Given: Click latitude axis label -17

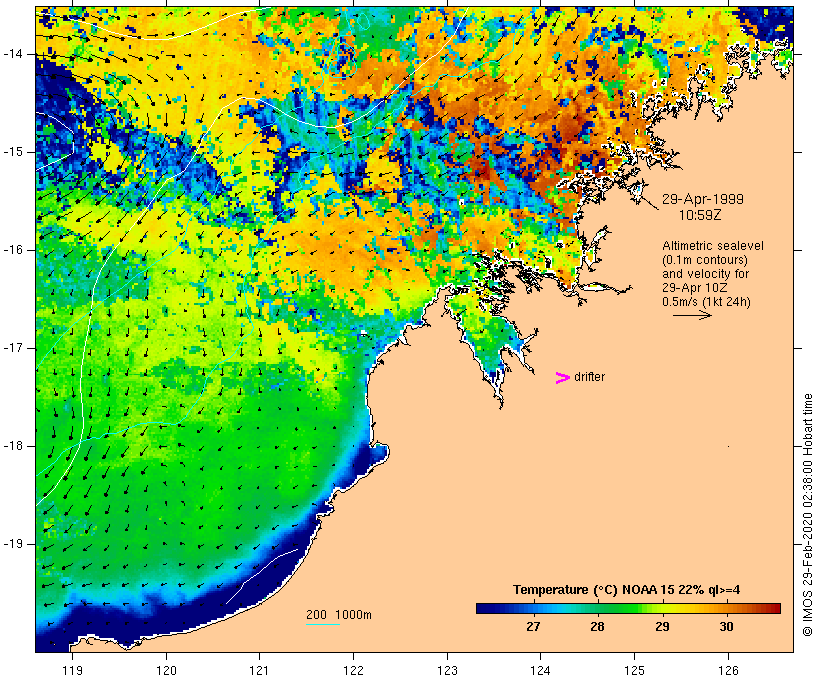Looking at the screenshot, I should pos(13,348).
